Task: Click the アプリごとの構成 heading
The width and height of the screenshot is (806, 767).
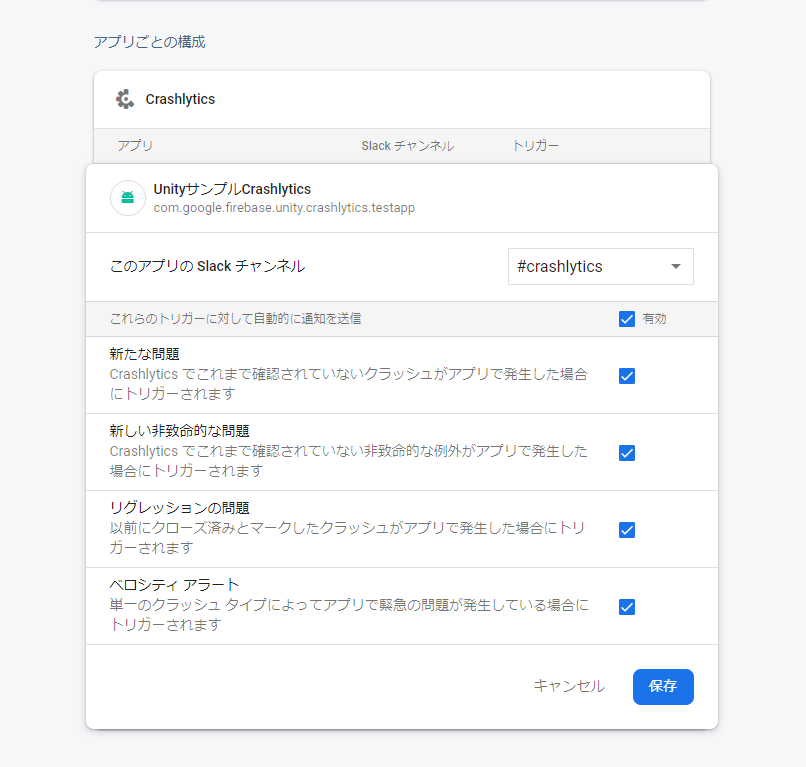Action: 149,42
